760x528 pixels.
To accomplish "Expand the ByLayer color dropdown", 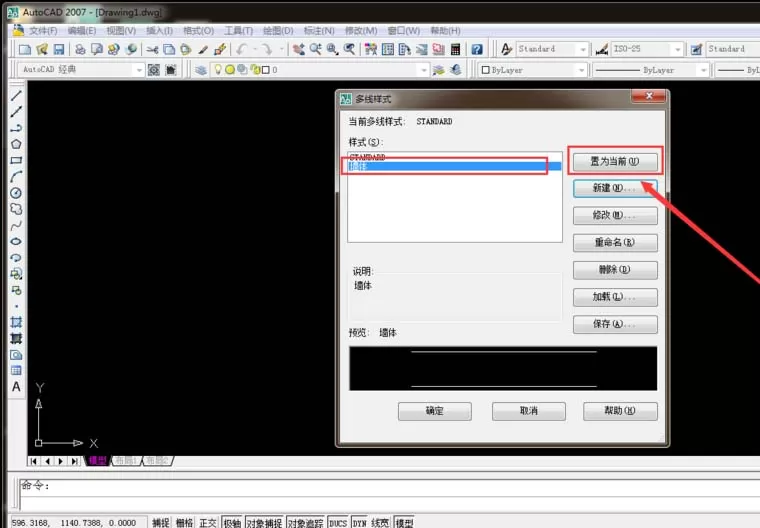I will [533, 70].
